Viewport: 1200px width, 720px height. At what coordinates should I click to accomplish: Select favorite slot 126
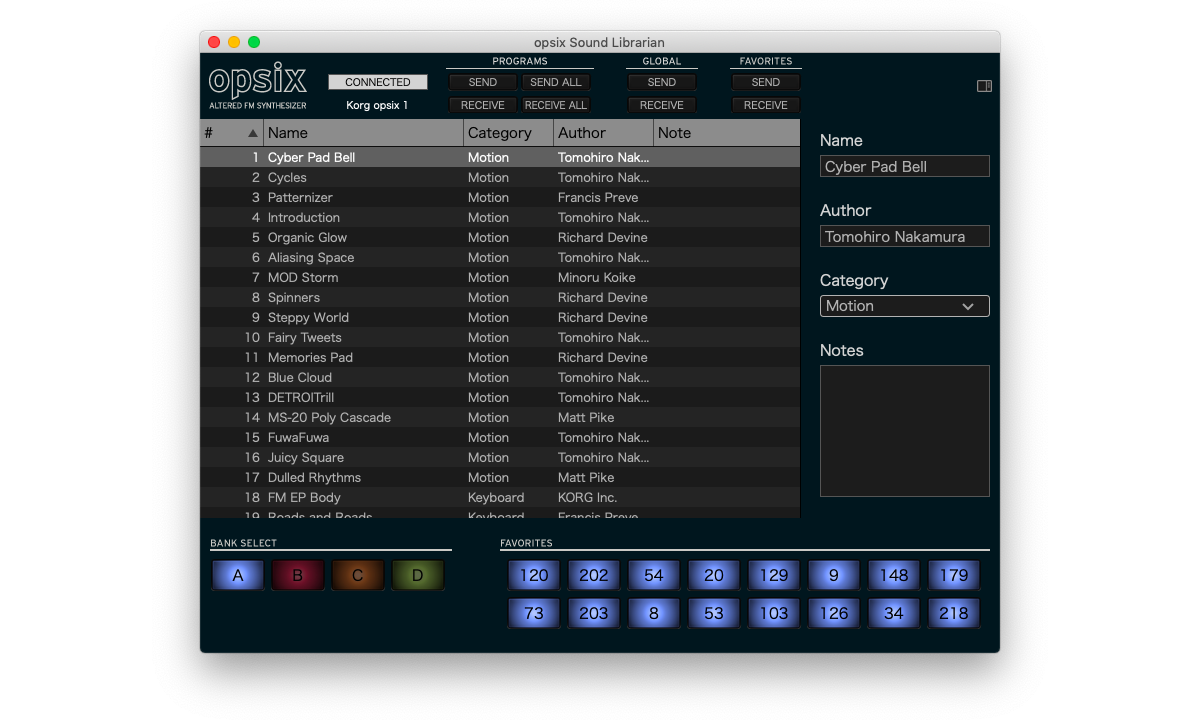(834, 613)
